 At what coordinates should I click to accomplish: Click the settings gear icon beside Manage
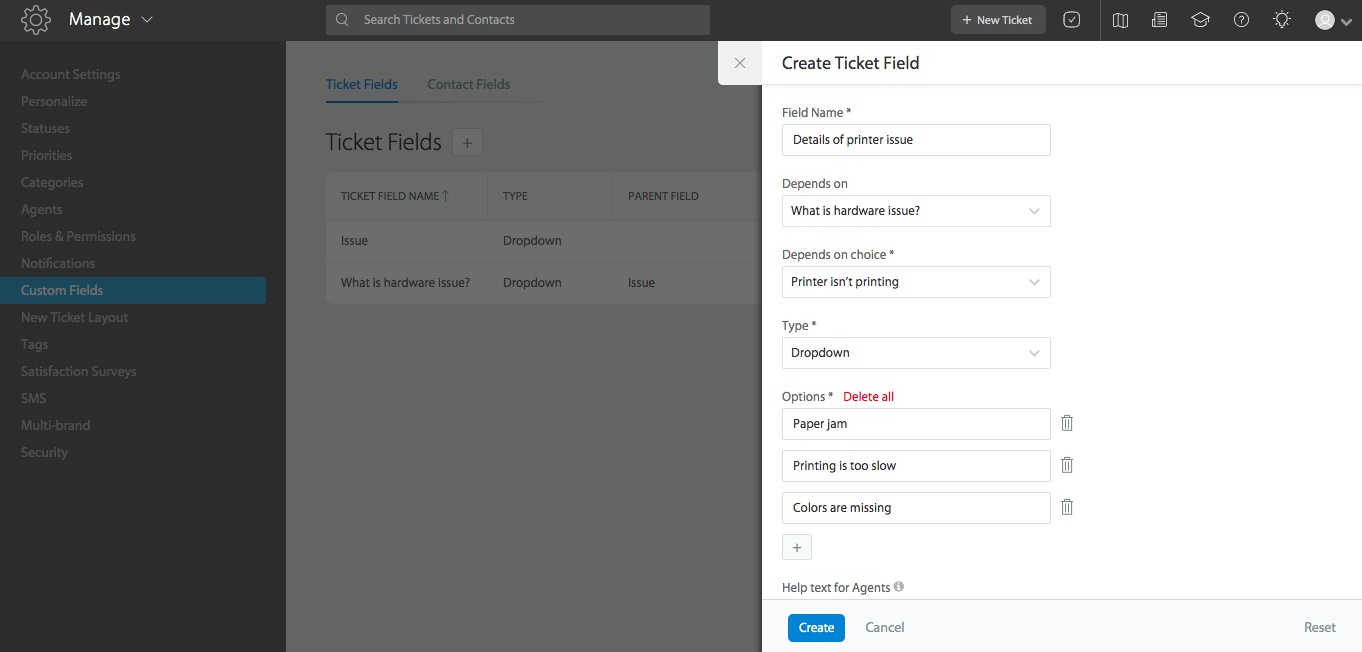36,19
